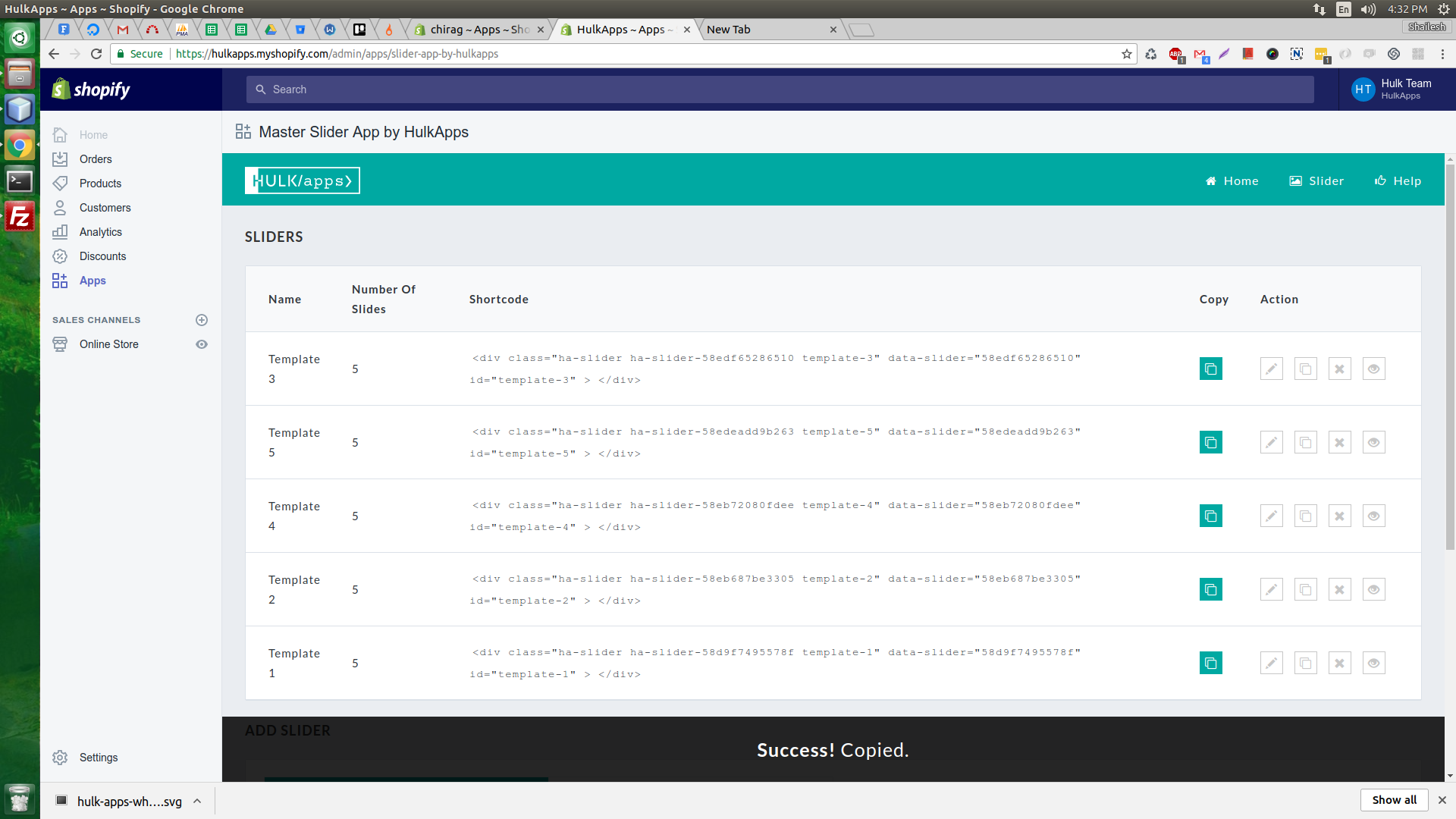Preview the Template 2 slider
The height and width of the screenshot is (819, 1456).
click(1374, 589)
